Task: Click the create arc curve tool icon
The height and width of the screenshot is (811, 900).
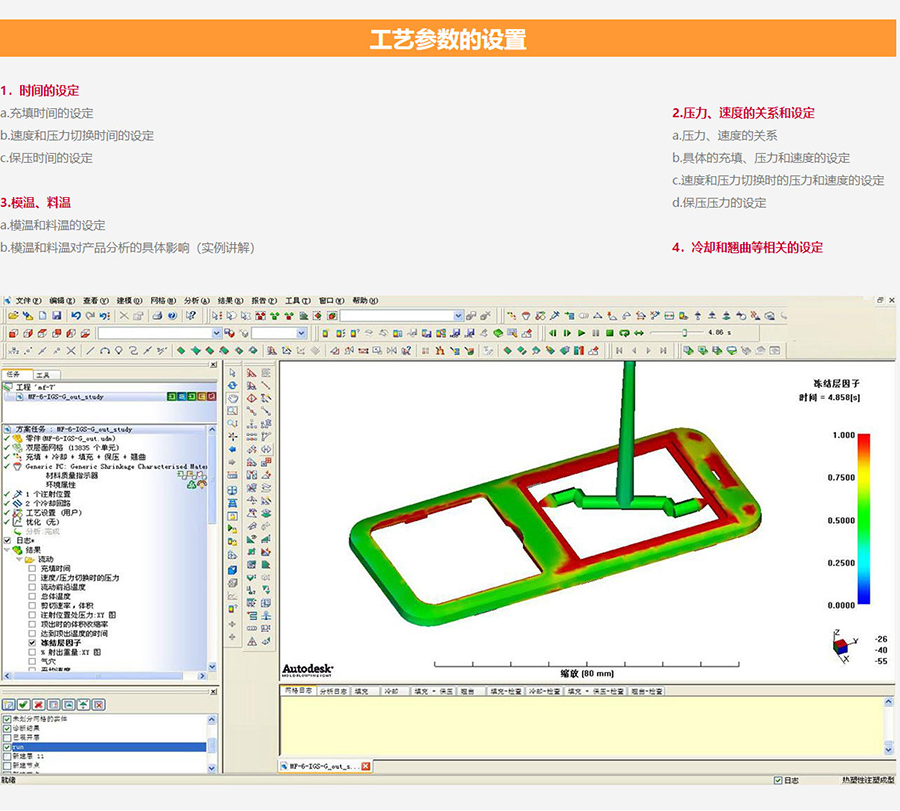Action: pos(104,350)
